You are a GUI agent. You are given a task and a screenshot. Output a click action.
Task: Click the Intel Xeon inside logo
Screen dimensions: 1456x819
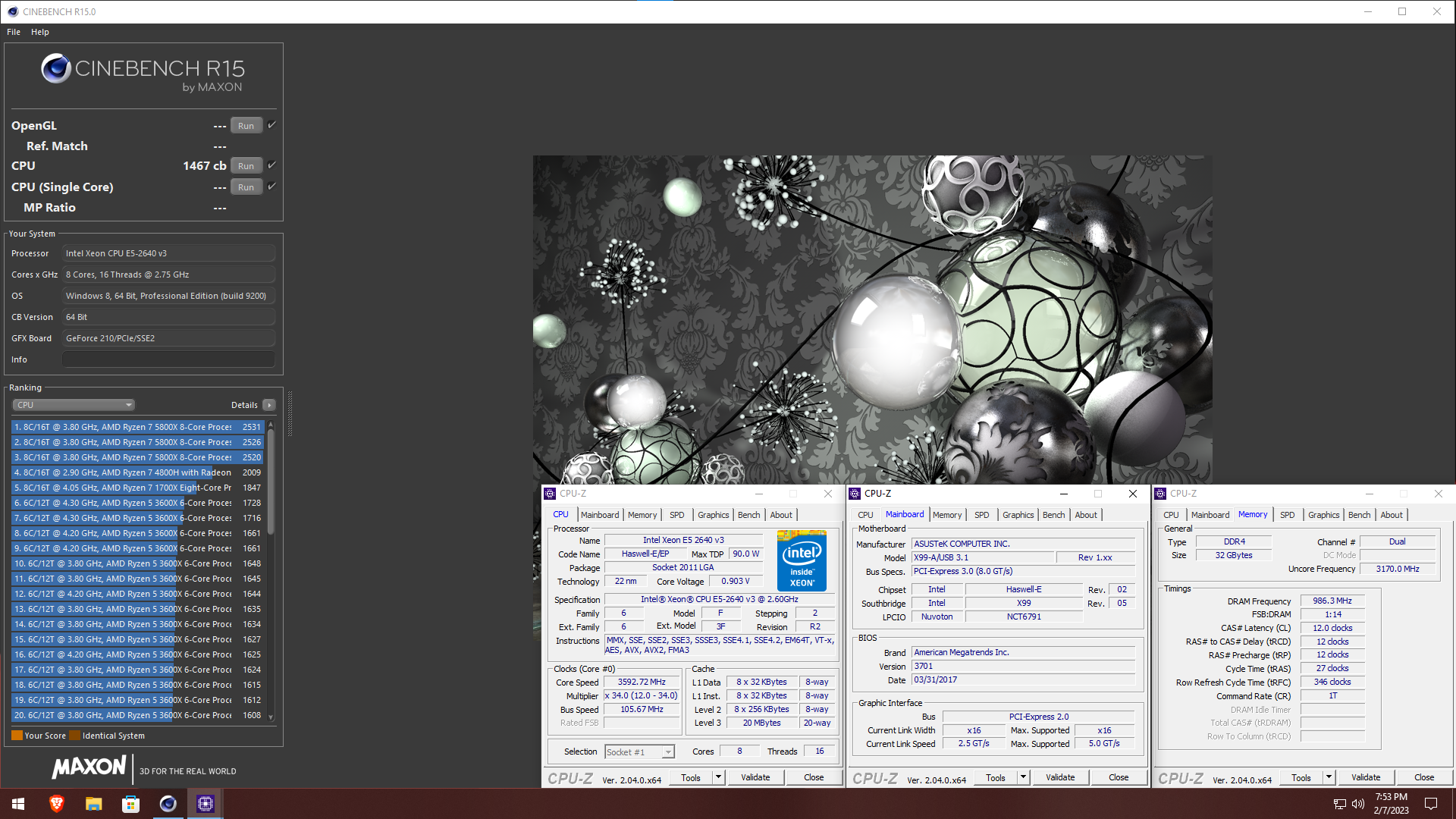point(802,560)
